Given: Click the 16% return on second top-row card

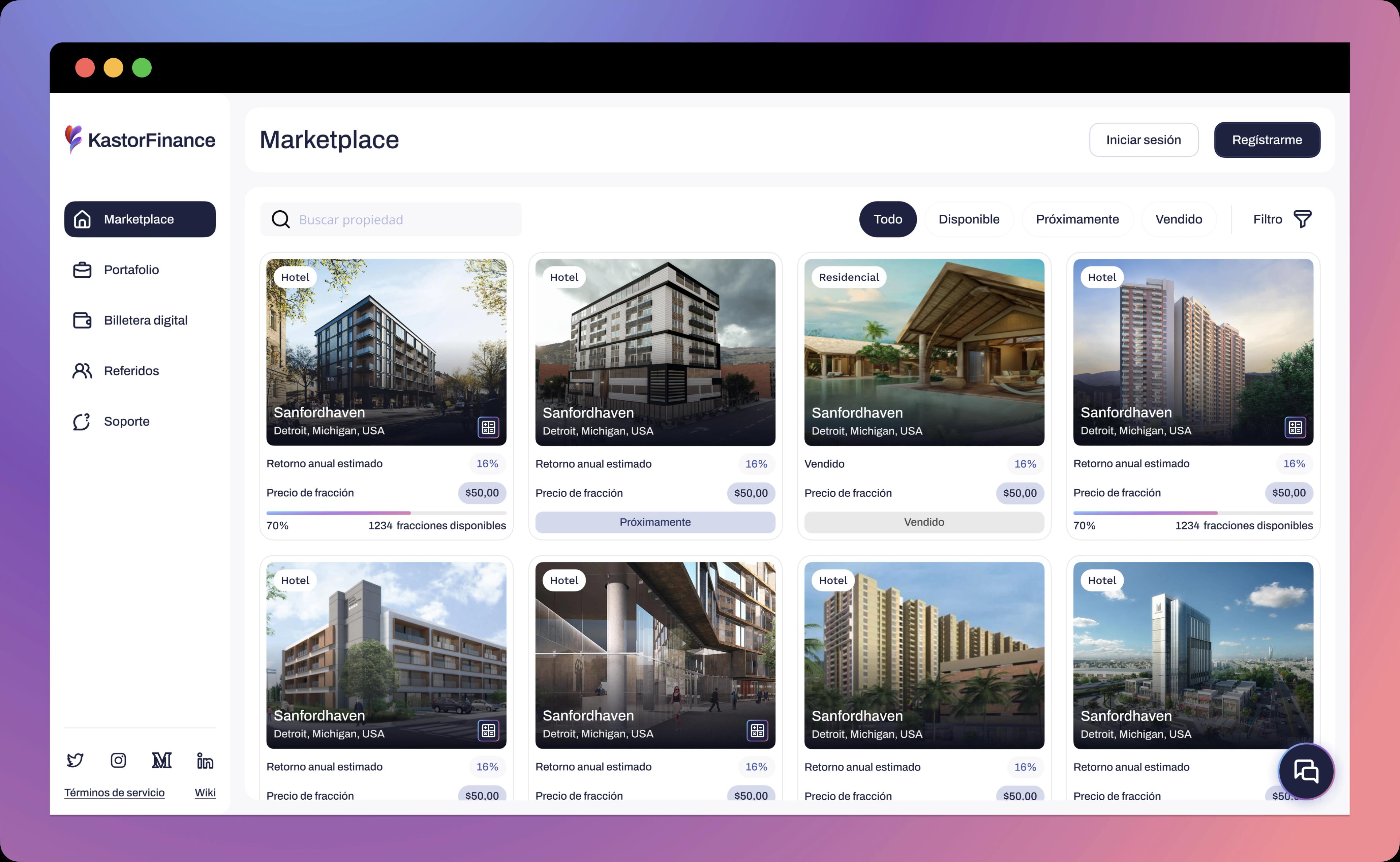Looking at the screenshot, I should click(756, 464).
